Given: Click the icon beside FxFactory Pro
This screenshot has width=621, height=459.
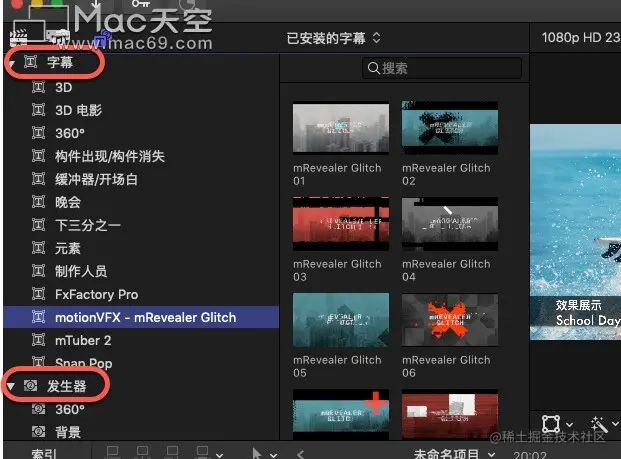Looking at the screenshot, I should (x=38, y=294).
